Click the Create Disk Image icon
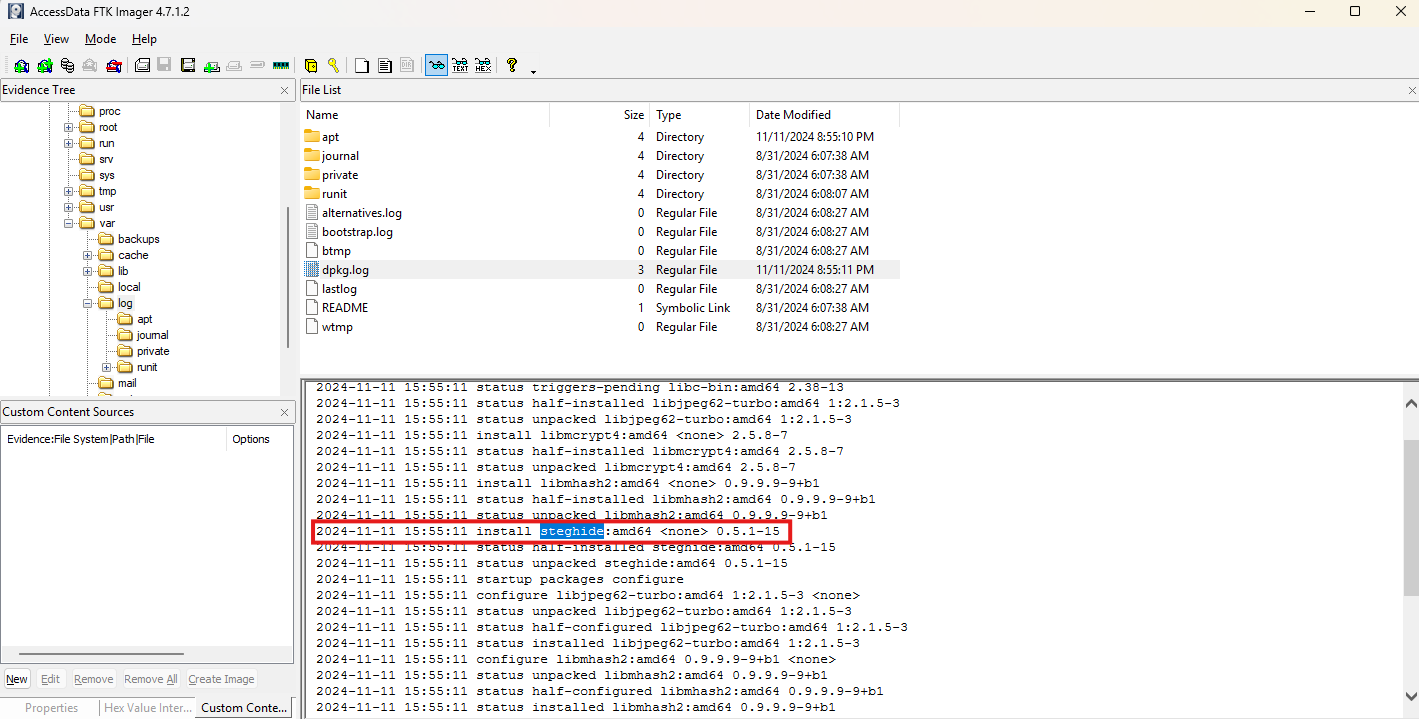The image size is (1419, 719). [143, 66]
